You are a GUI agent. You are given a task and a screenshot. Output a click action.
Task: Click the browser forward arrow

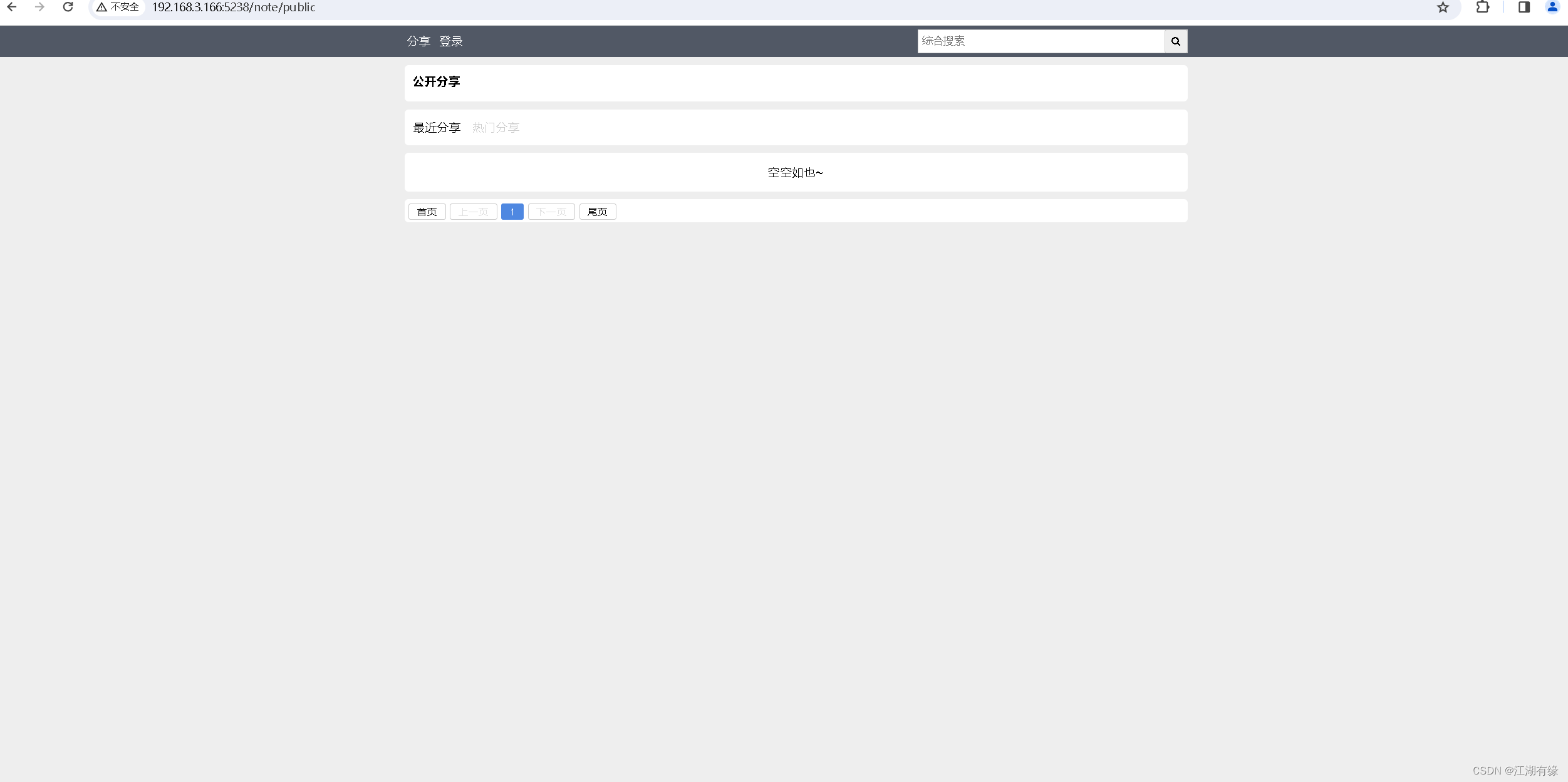40,8
